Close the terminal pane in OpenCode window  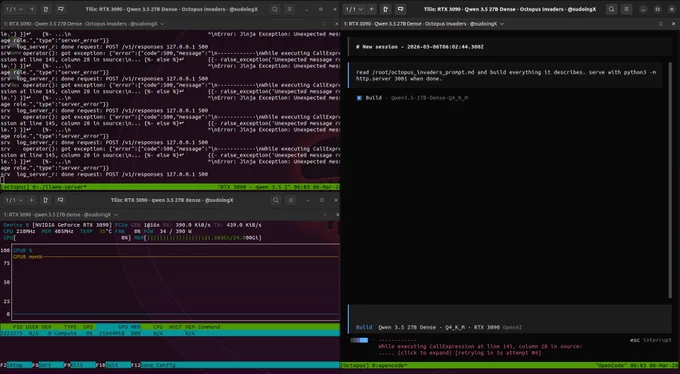[674, 24]
